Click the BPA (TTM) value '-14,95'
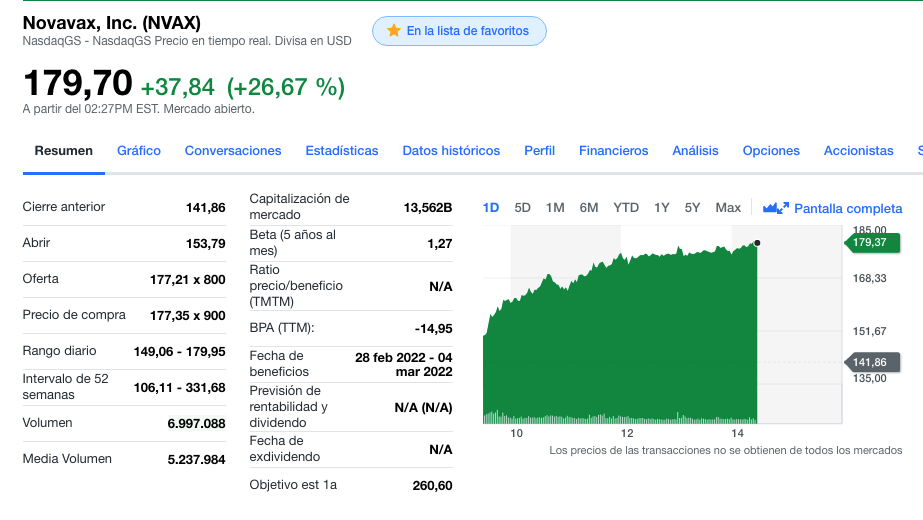The height and width of the screenshot is (520, 923). pyautogui.click(x=433, y=329)
